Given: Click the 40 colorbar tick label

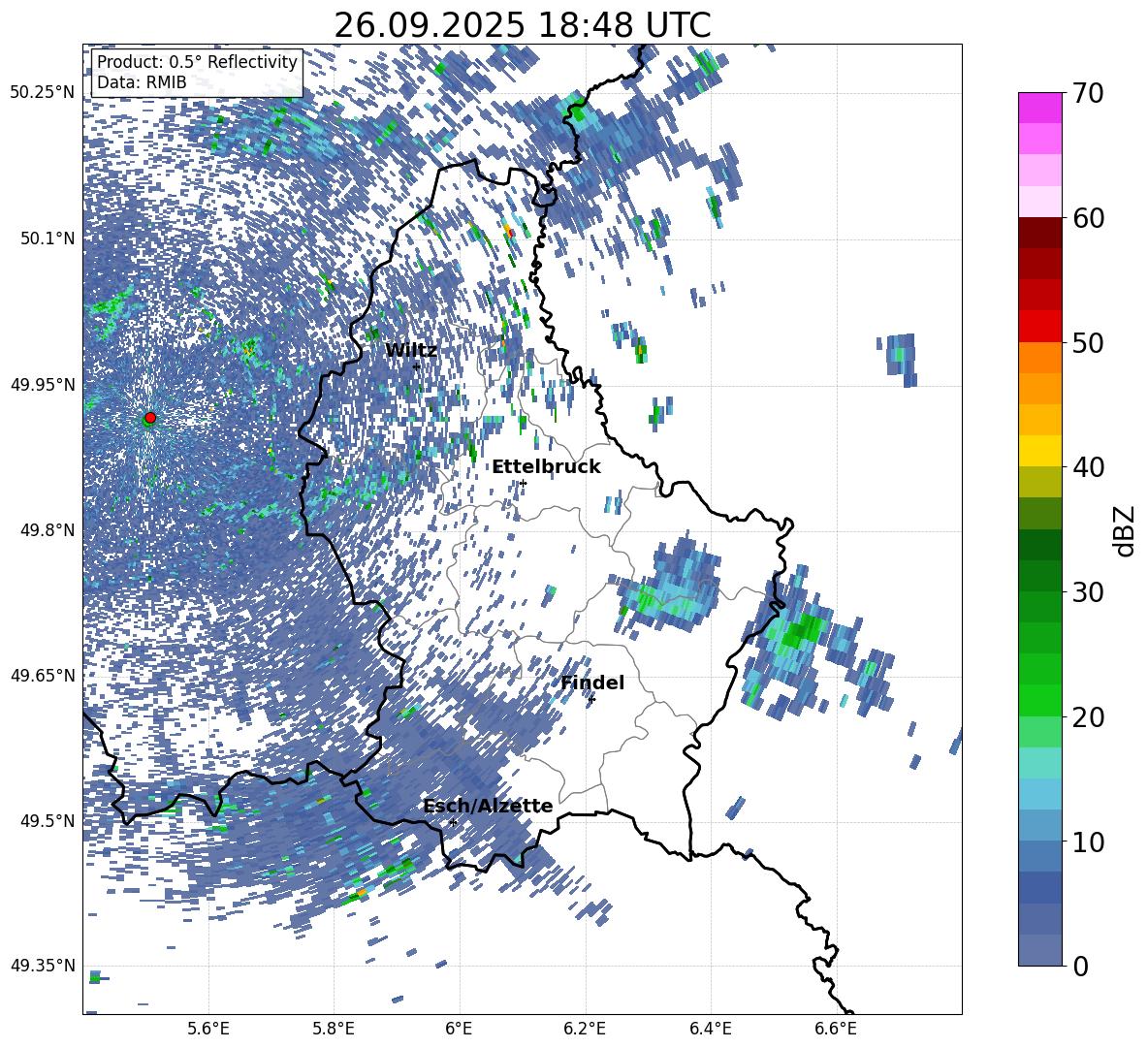Looking at the screenshot, I should coord(1089,467).
